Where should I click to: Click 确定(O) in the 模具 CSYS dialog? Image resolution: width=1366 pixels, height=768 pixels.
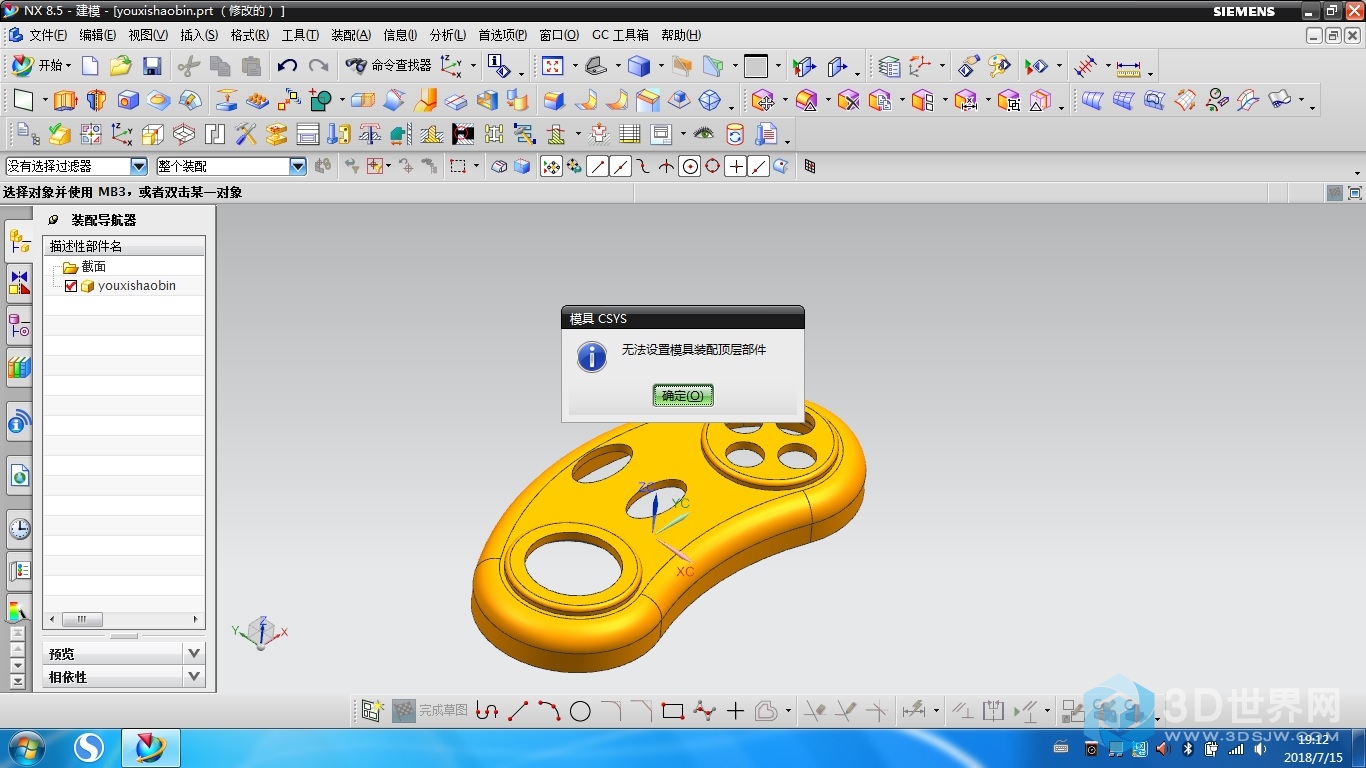683,396
